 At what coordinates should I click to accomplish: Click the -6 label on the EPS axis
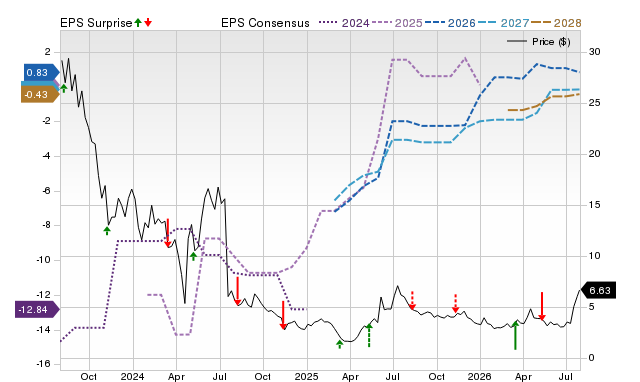(47, 191)
